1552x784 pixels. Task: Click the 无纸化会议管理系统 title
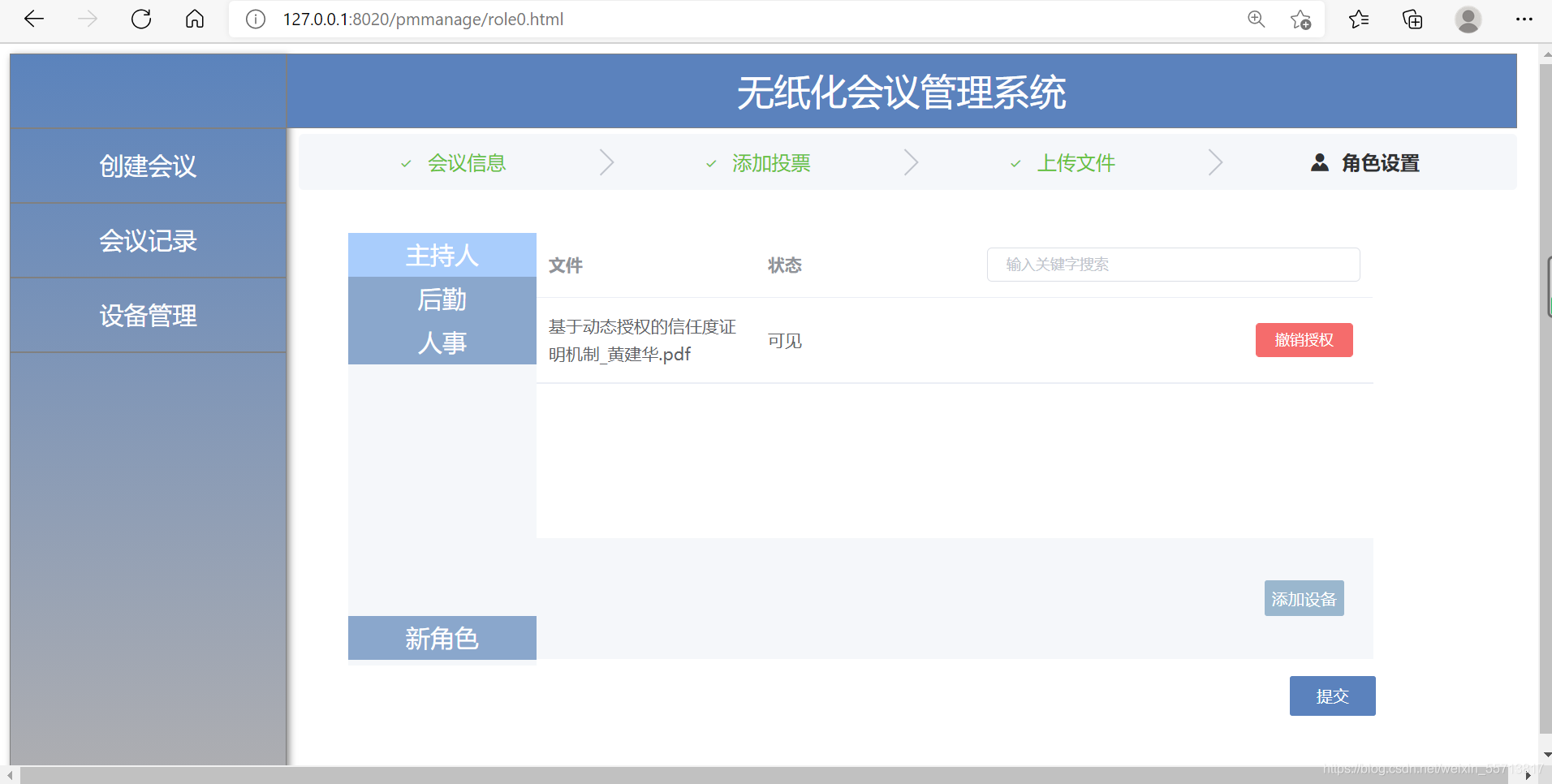(901, 92)
